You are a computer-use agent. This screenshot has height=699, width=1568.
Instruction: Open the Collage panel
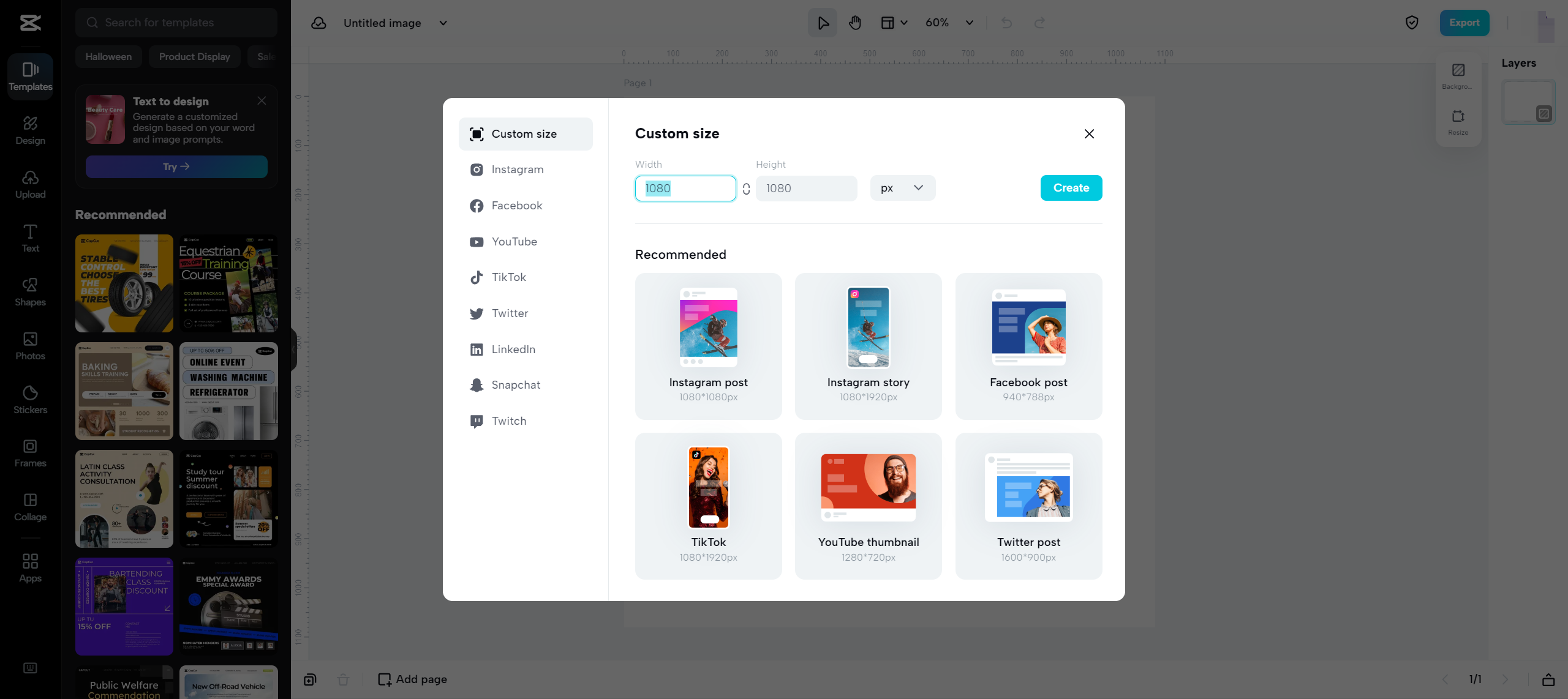coord(30,507)
